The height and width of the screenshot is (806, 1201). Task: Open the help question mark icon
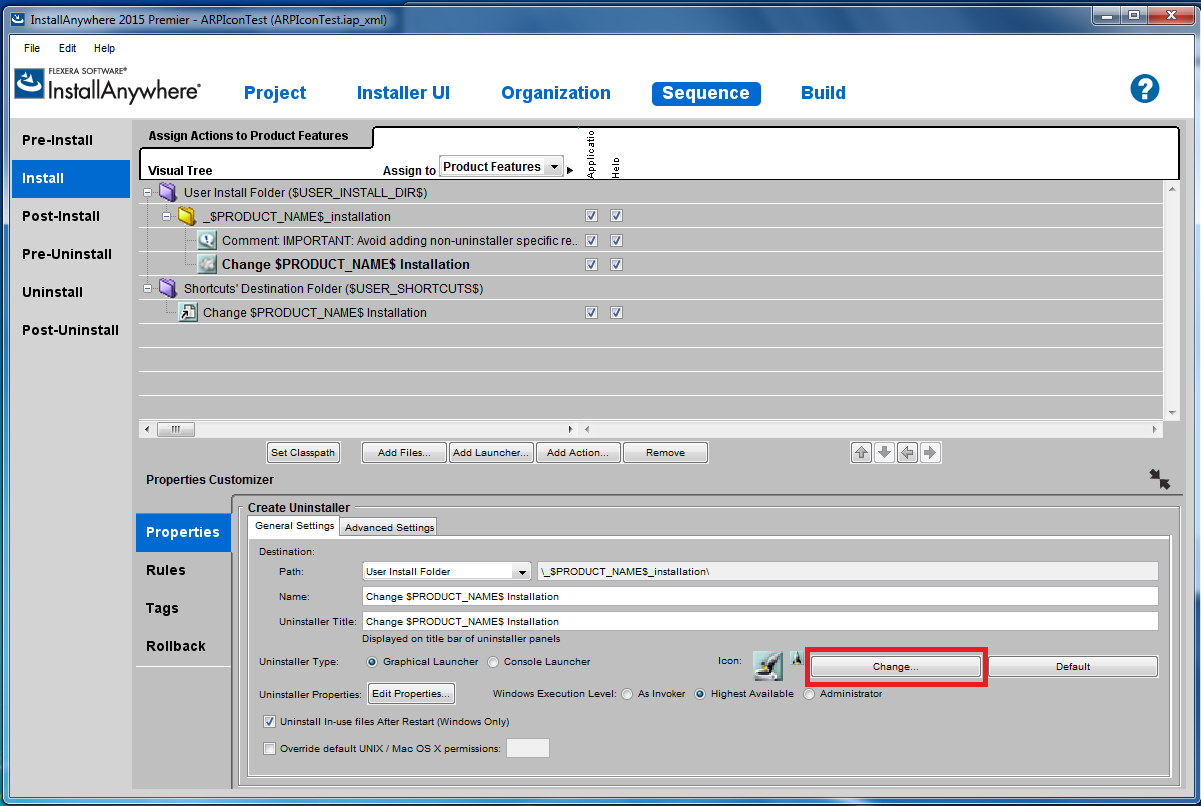click(1144, 88)
